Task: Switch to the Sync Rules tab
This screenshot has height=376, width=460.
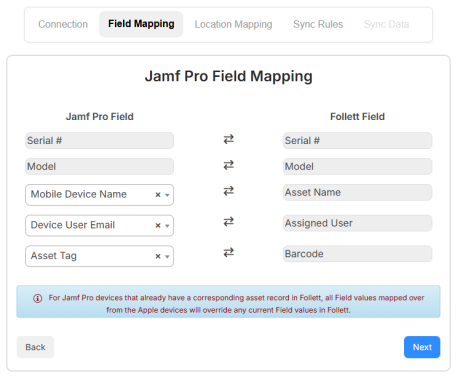Action: click(318, 24)
